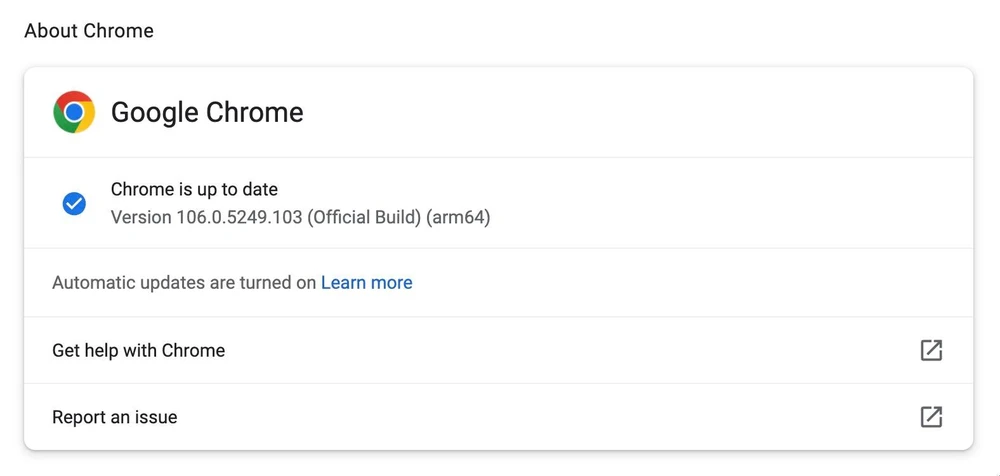This screenshot has width=1000, height=476.
Task: Click the word Chrome in card title
Action: click(254, 112)
